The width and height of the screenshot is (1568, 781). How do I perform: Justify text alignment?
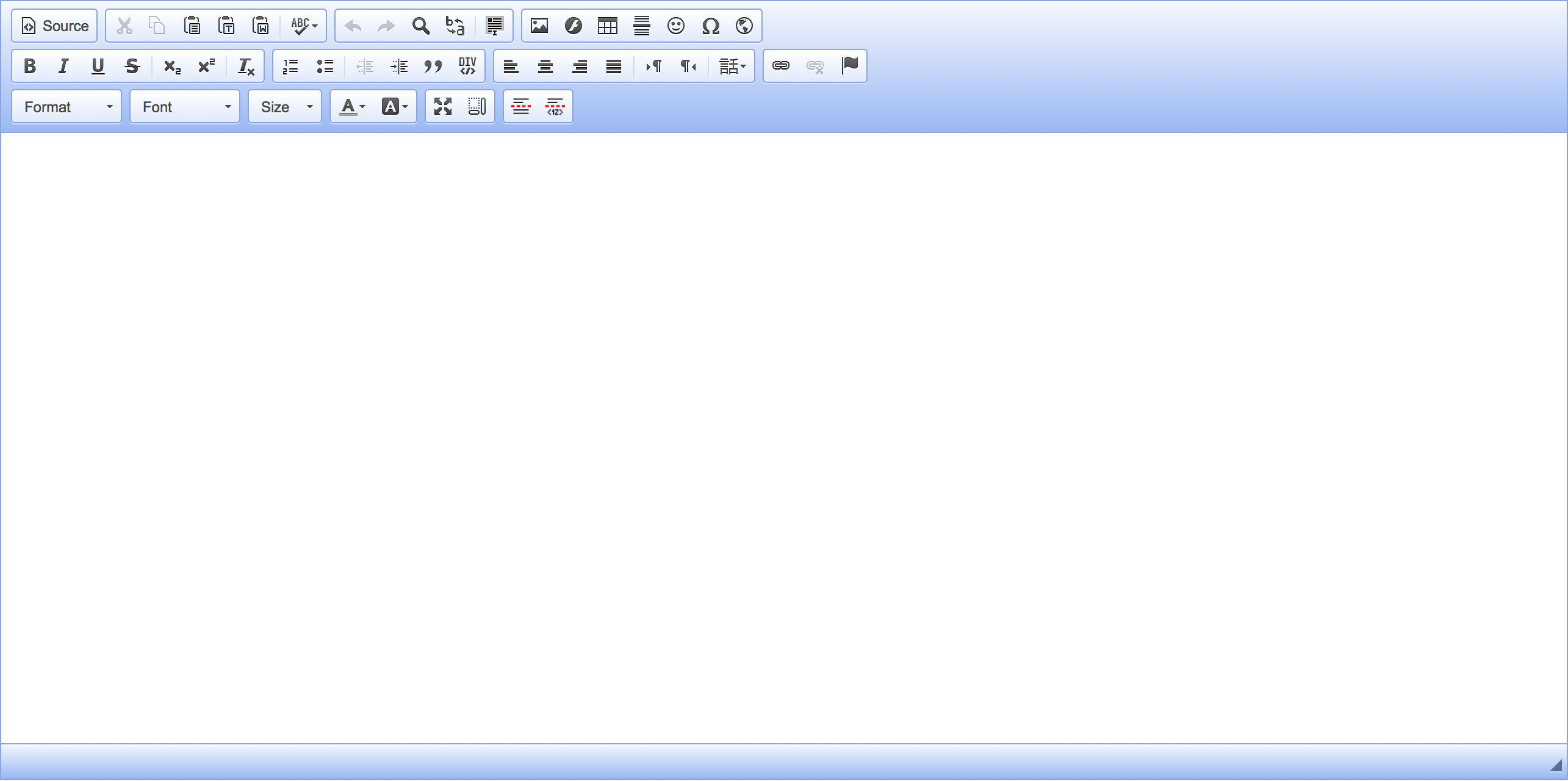click(x=614, y=66)
